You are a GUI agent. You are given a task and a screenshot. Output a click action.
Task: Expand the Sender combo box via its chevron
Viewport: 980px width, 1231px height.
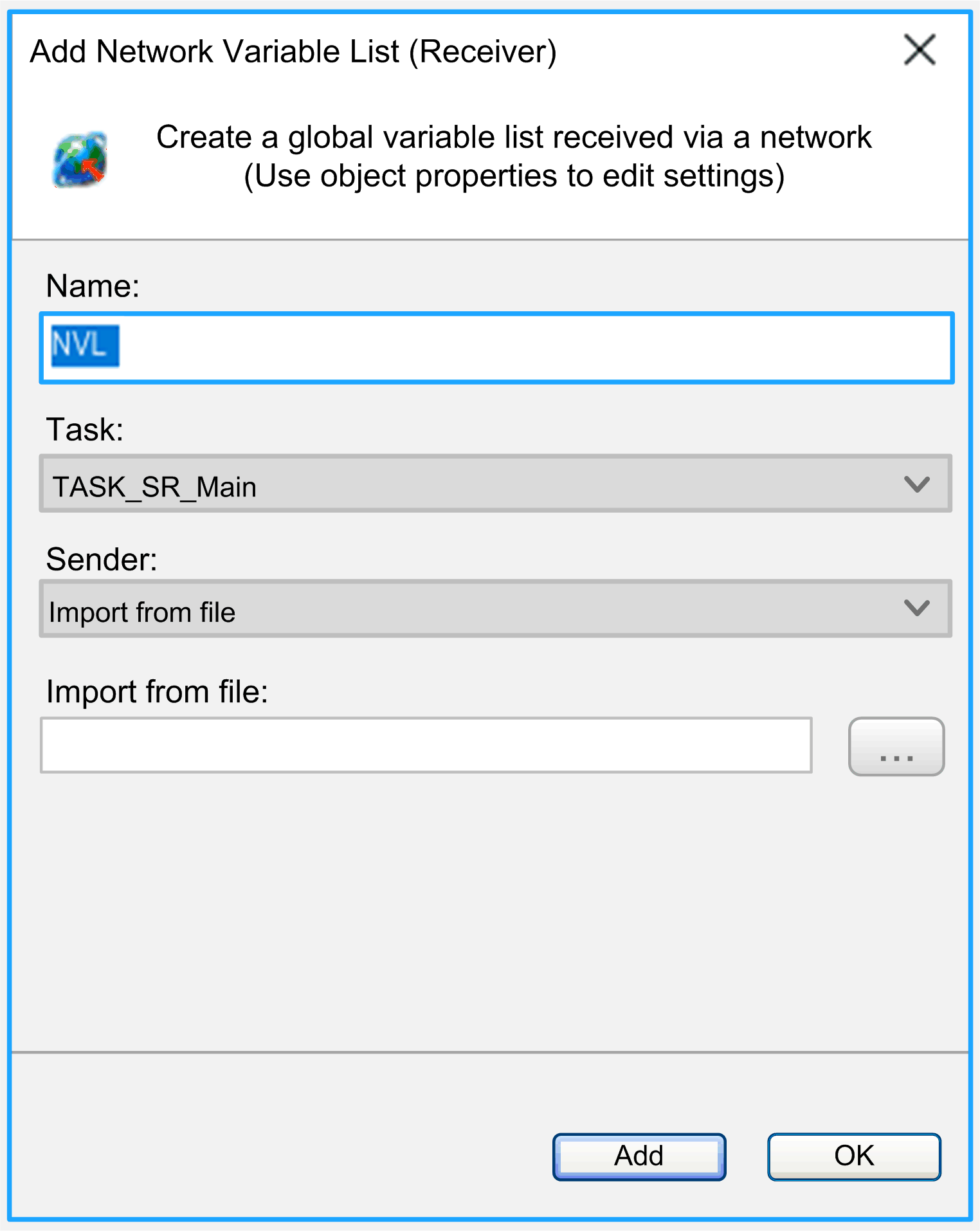918,610
